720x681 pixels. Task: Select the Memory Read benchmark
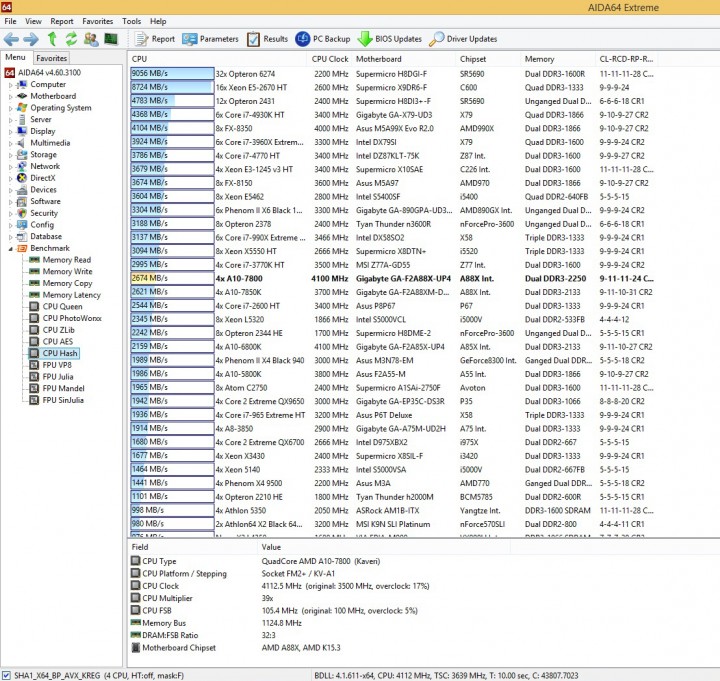tap(67, 260)
